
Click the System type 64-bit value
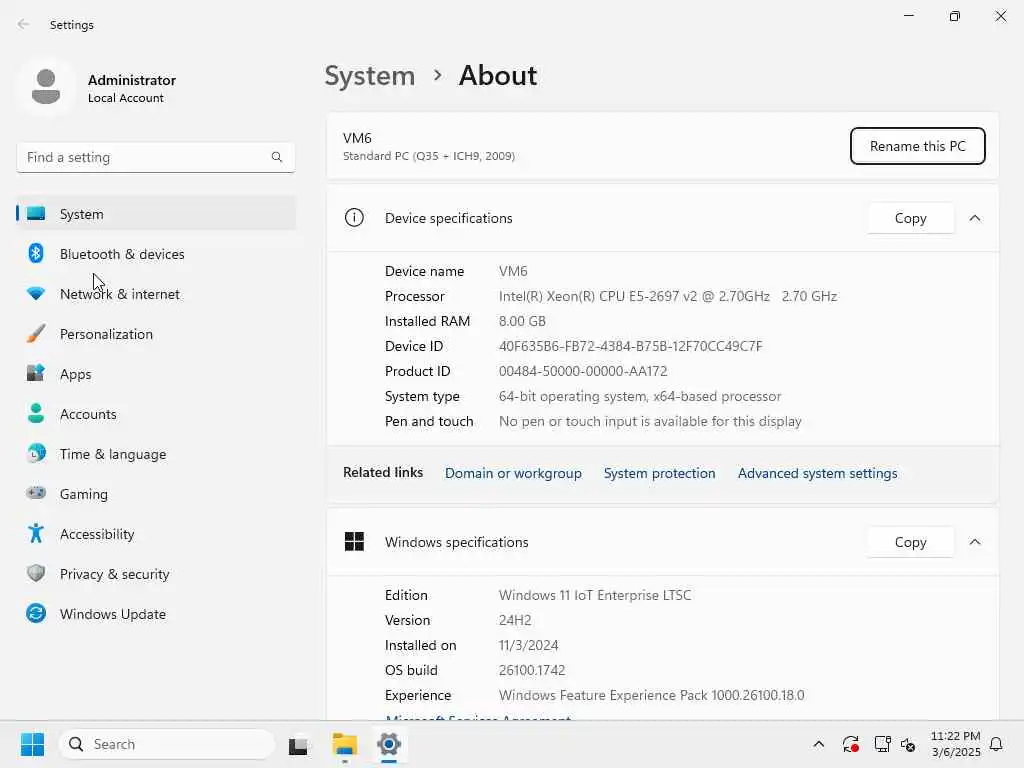coord(639,396)
